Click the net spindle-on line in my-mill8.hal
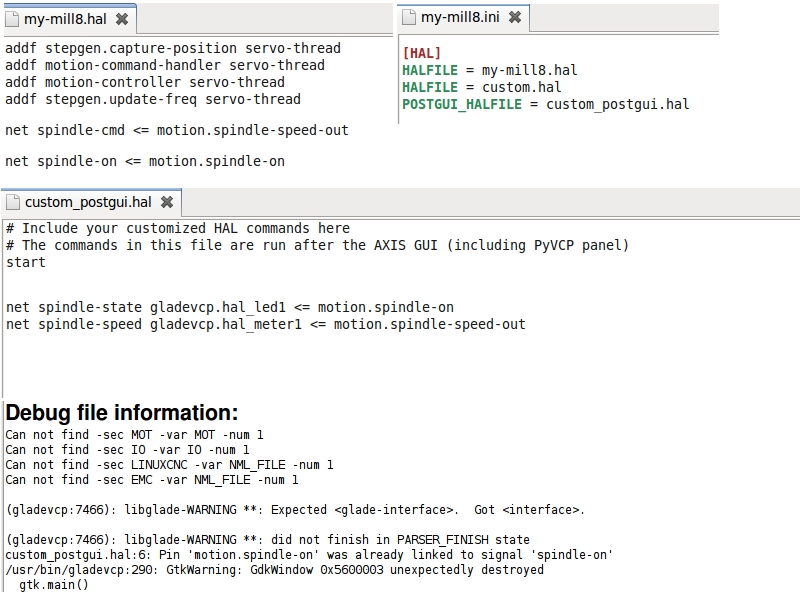The height and width of the screenshot is (600, 800). [x=145, y=161]
